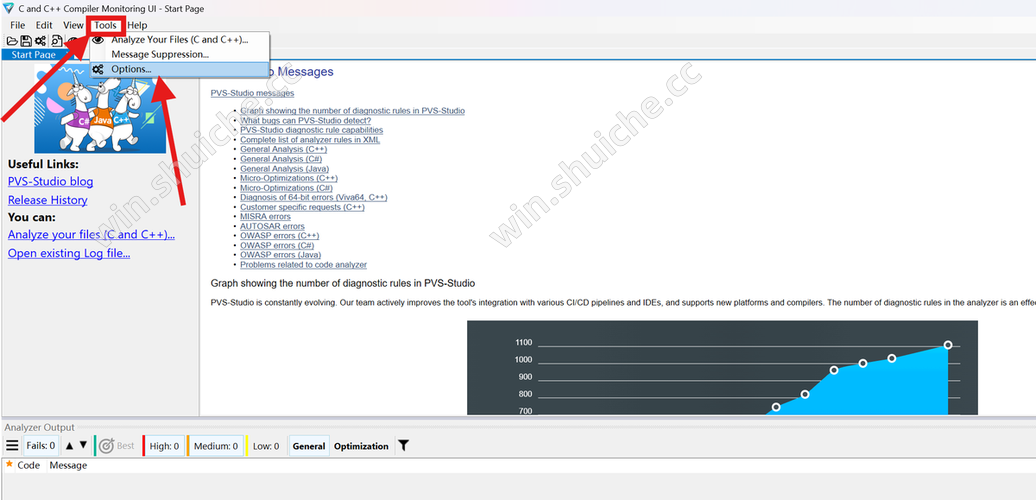Viewport: 1036px width, 500px height.
Task: Open the File menu
Action: tap(18, 25)
